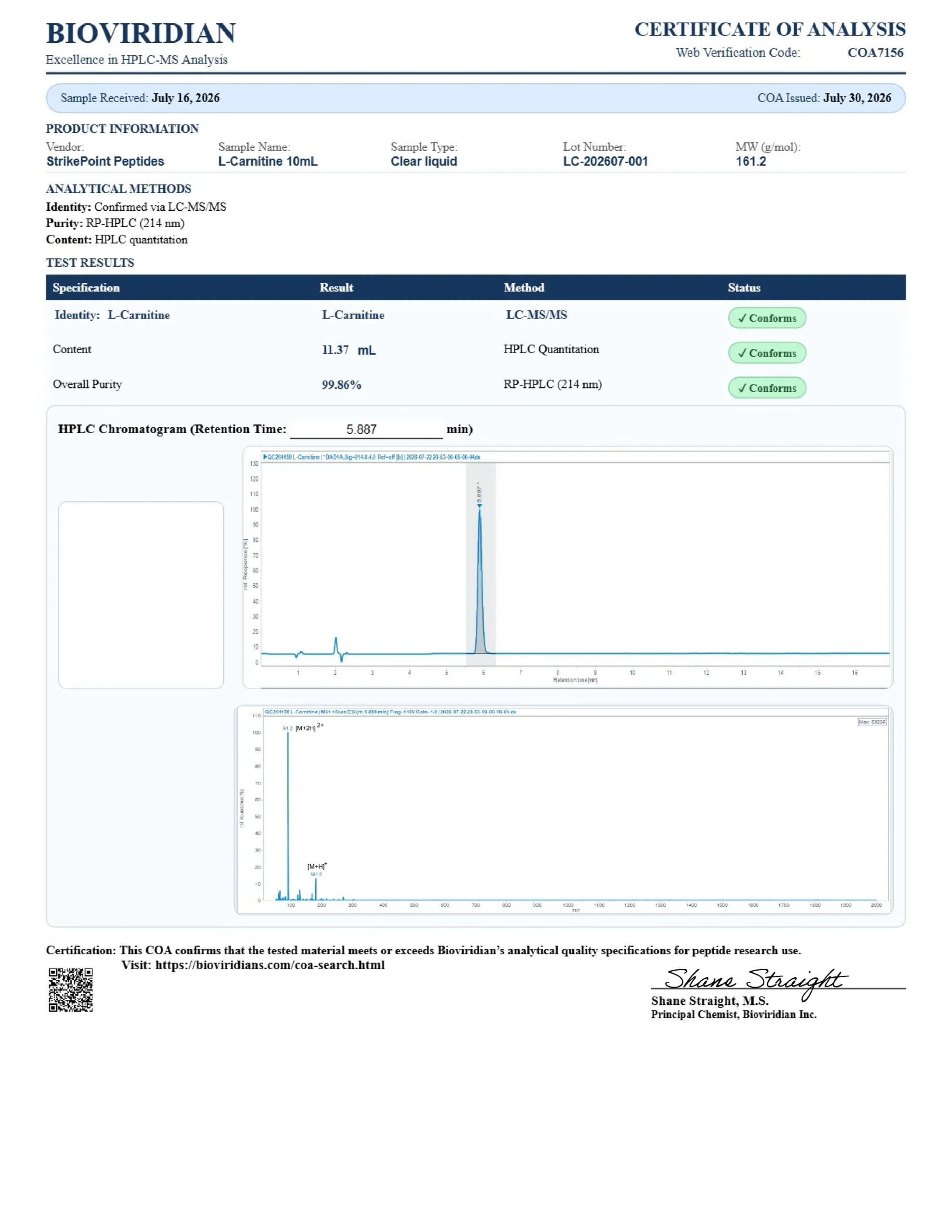
Task: Click the empty image placeholder box
Action: [x=141, y=595]
